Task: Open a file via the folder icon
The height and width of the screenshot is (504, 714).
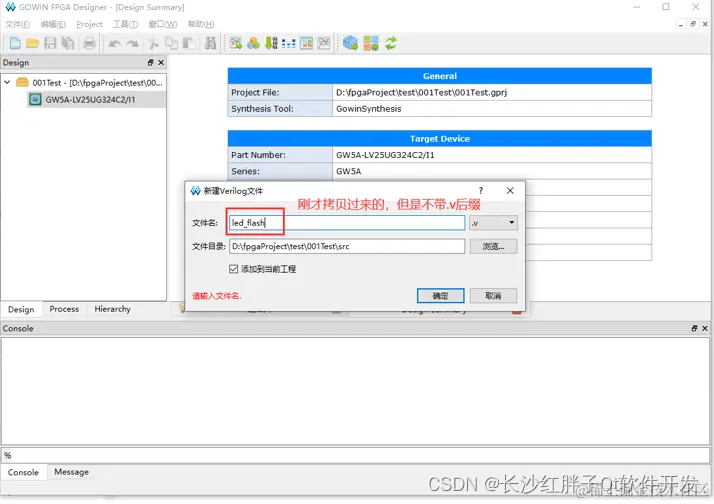Action: (32, 43)
